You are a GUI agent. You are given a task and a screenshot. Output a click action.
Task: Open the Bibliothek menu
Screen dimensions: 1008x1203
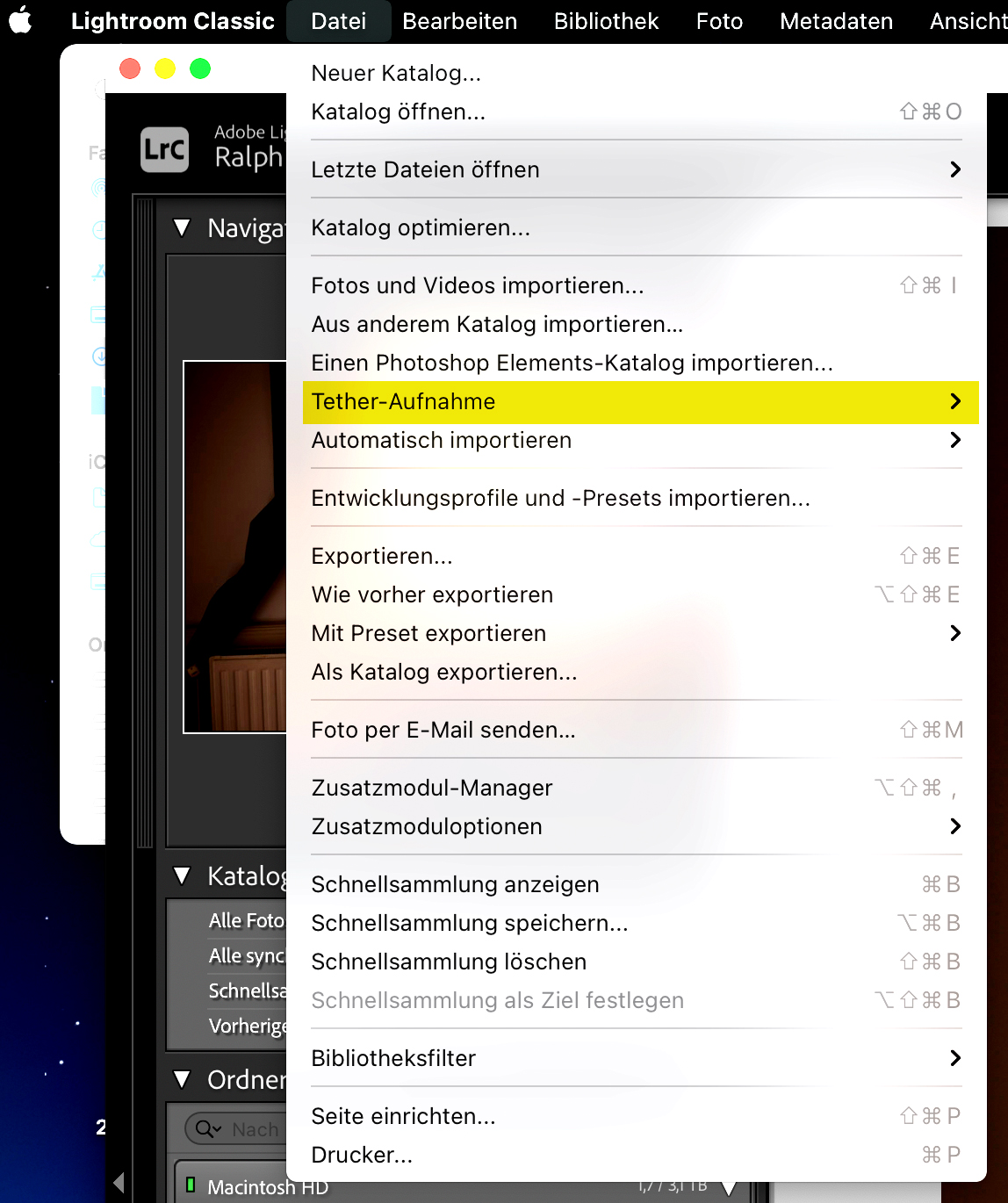coord(605,21)
